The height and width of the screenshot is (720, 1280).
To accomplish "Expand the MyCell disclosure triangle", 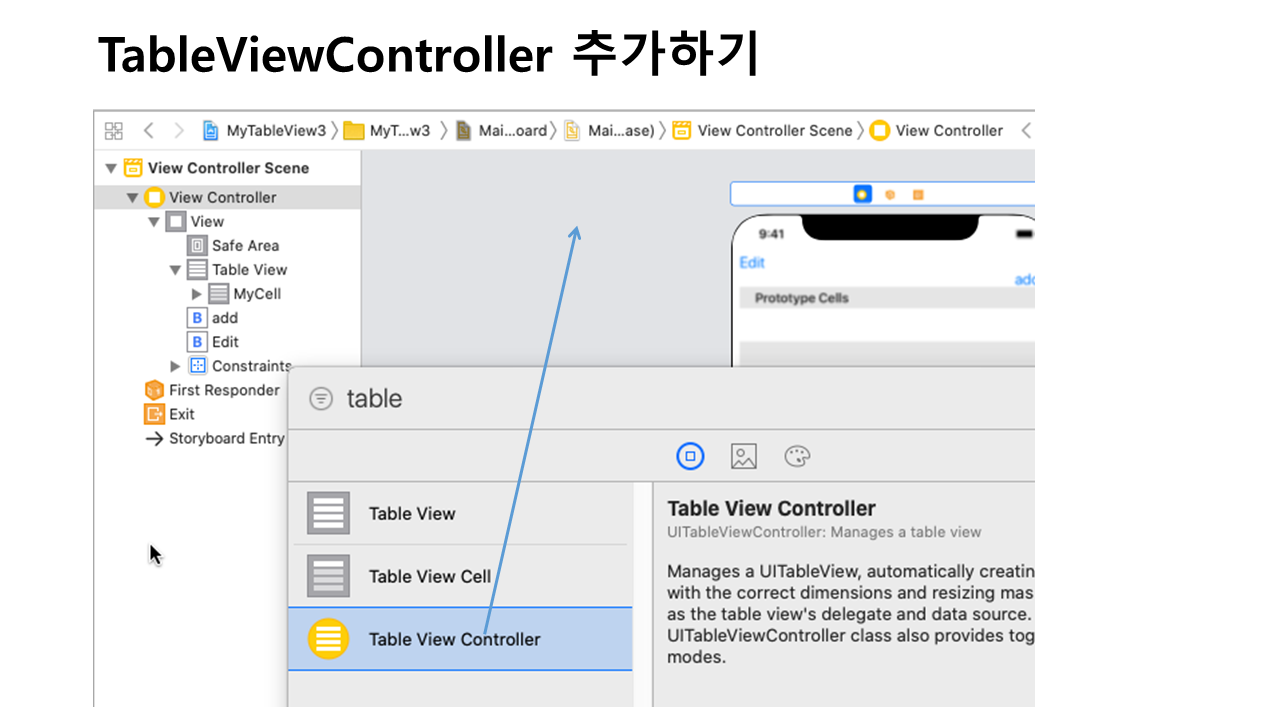I will click(x=196, y=294).
